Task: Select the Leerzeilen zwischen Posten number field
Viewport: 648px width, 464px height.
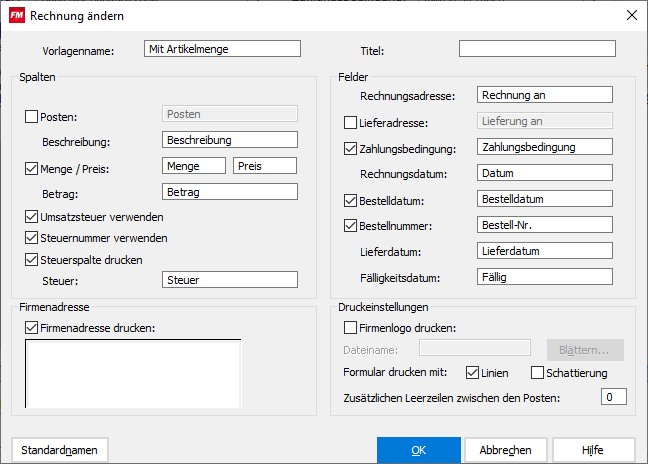Action: pos(613,397)
